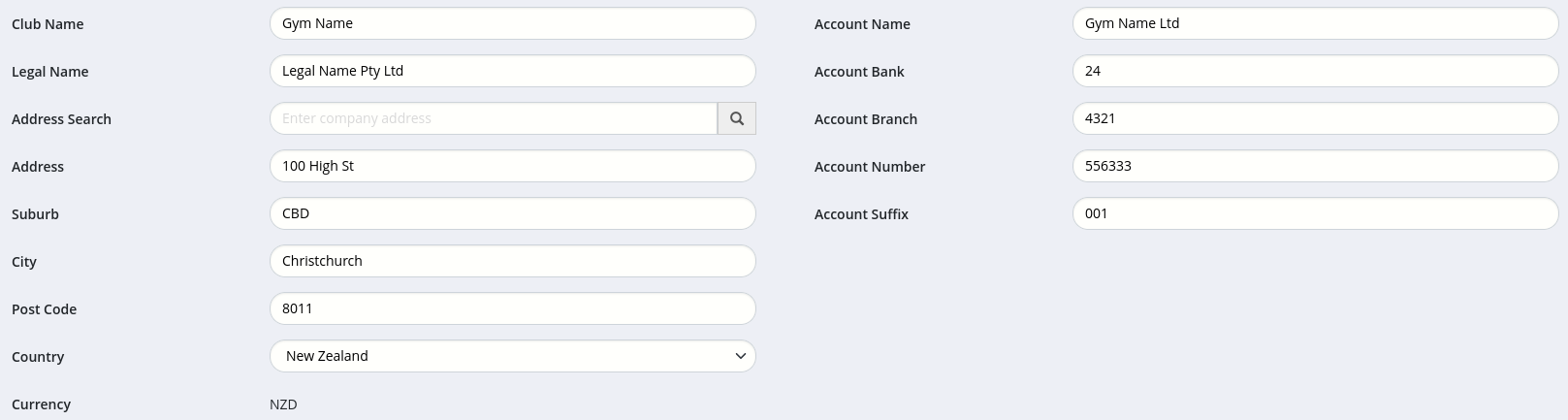The image size is (1568, 420).
Task: Click the Suburb field showing CBD
Action: [x=512, y=213]
